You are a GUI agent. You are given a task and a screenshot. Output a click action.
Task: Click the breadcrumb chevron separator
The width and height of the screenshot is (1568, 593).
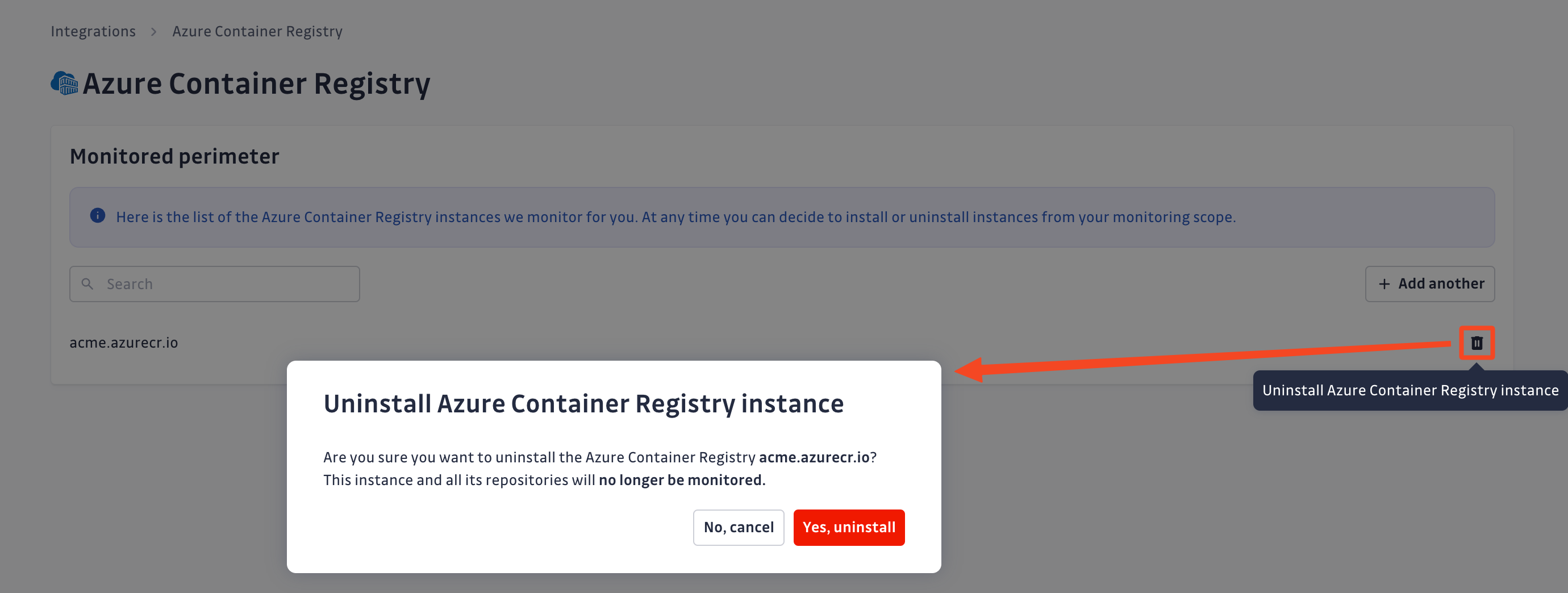click(154, 31)
